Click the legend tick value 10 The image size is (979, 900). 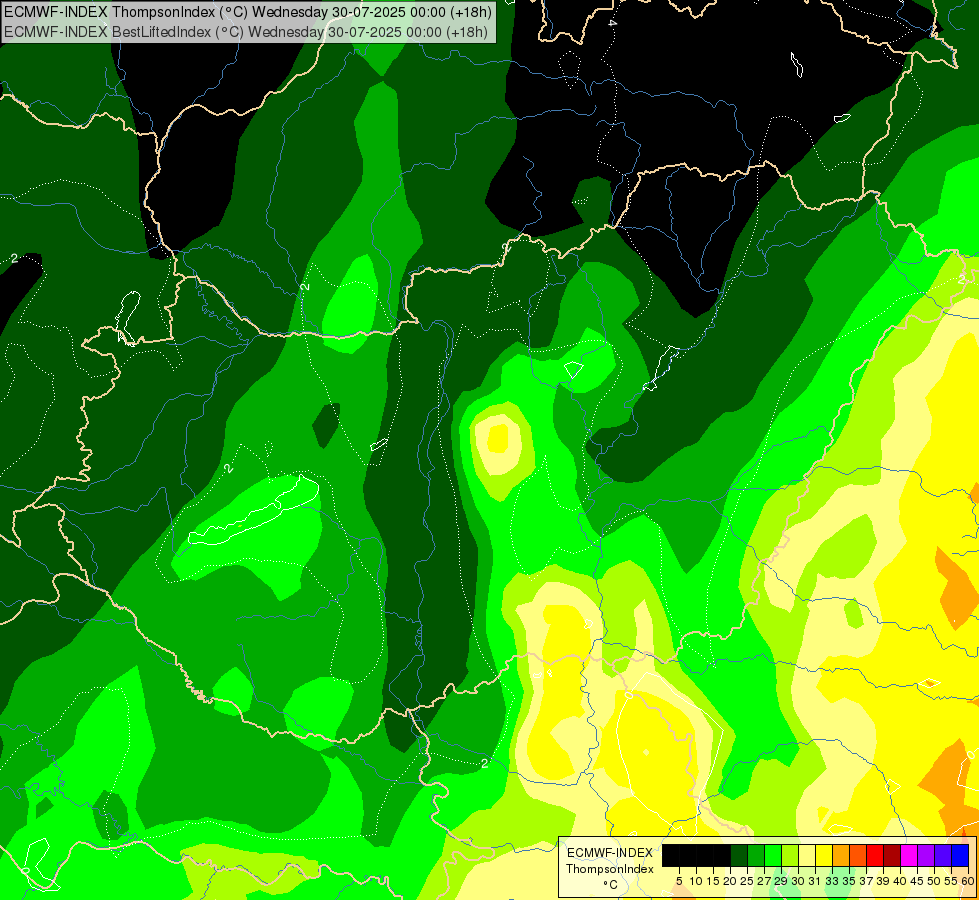point(696,881)
